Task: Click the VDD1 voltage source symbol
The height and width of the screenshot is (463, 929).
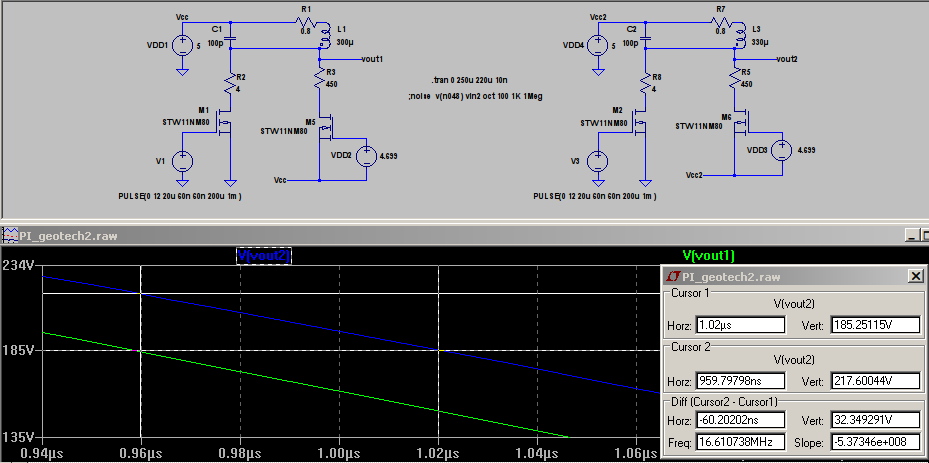Action: 182,45
